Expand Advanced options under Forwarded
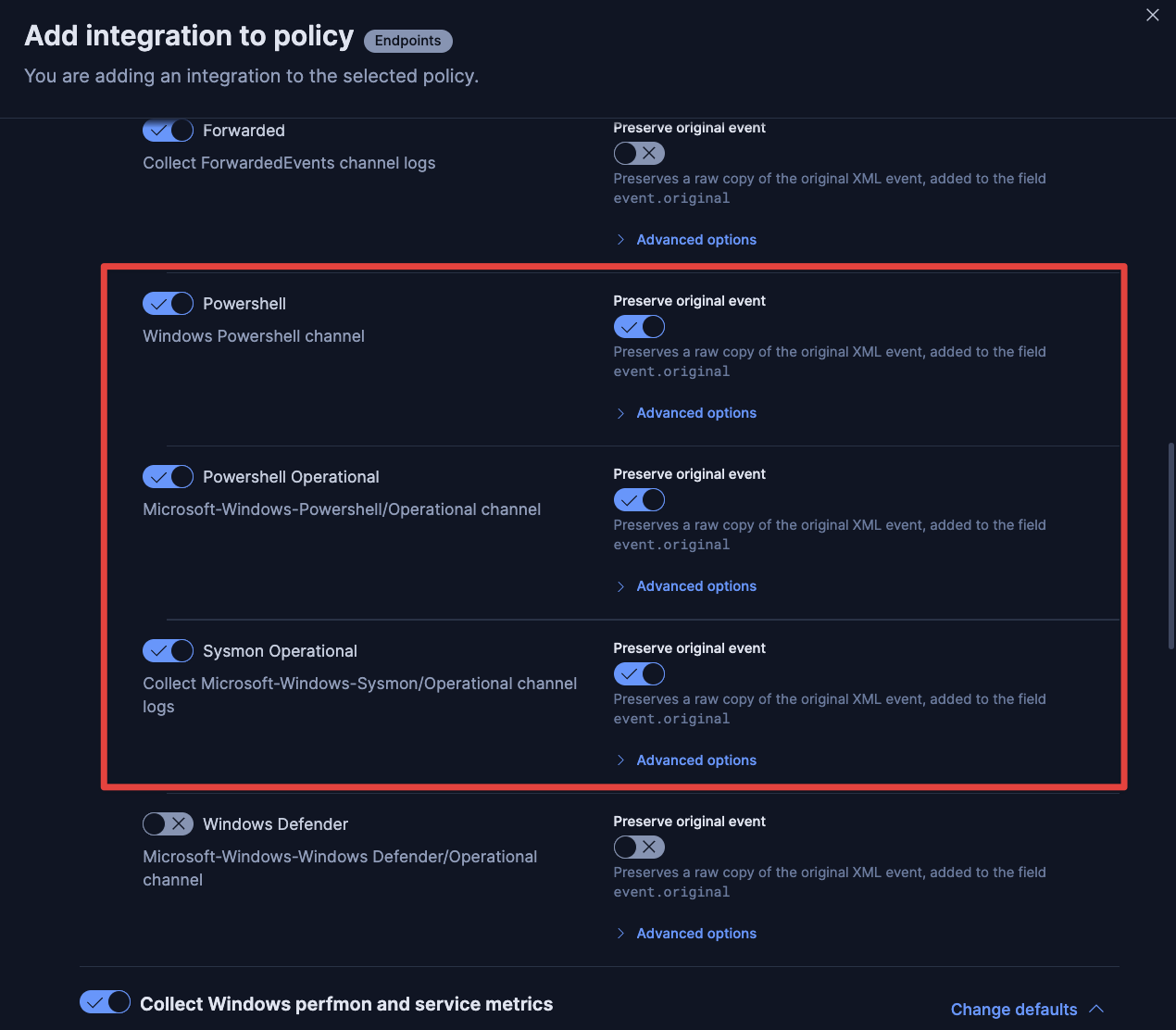 tap(695, 240)
